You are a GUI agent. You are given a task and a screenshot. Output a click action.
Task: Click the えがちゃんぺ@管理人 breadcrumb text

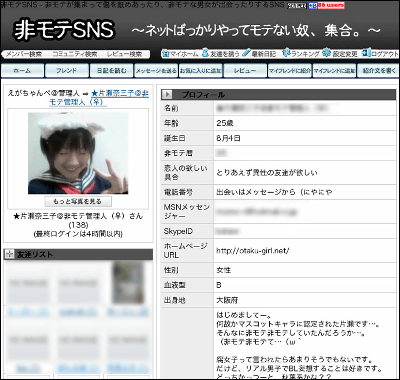tap(43, 94)
